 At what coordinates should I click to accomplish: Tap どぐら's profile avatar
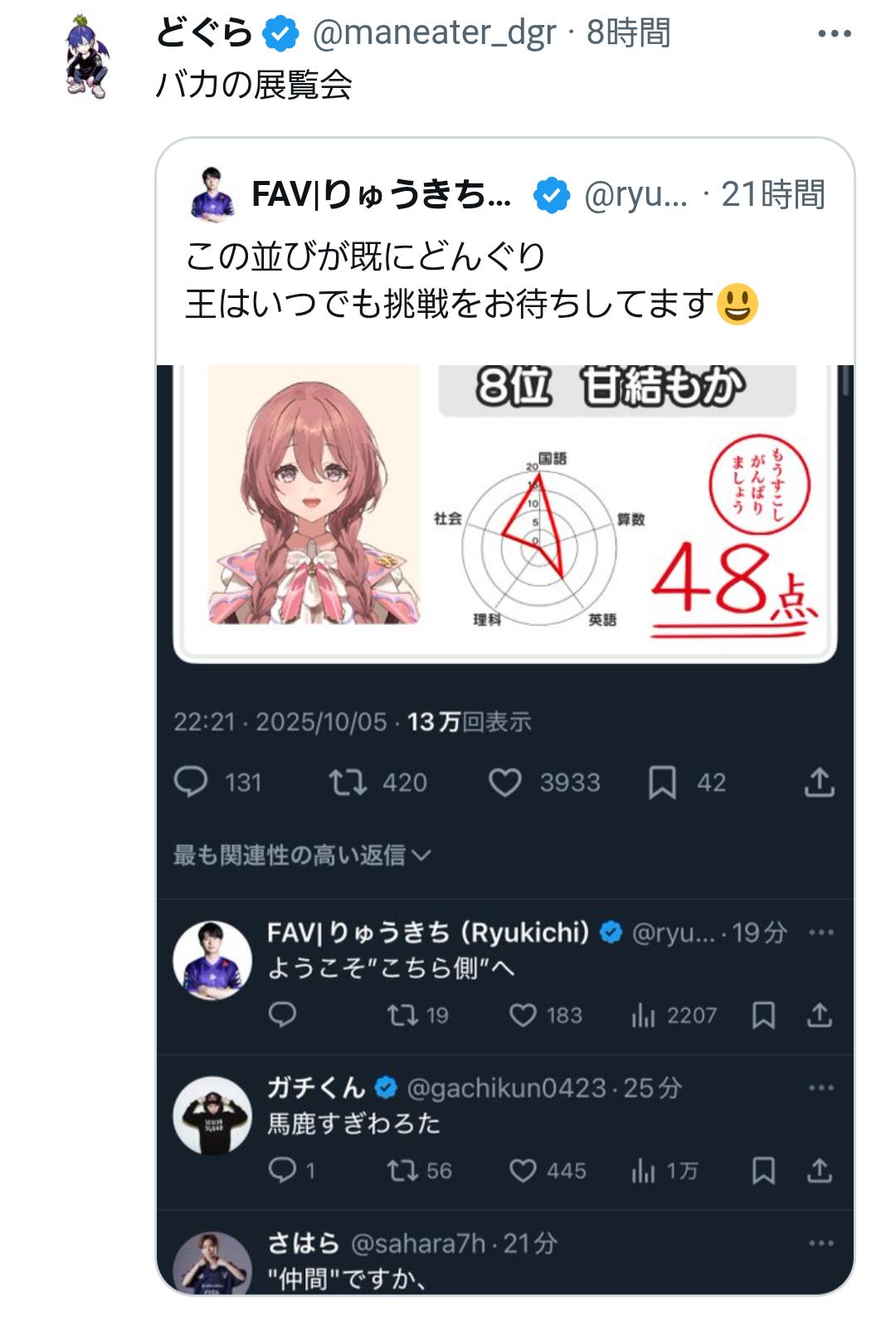click(x=87, y=56)
